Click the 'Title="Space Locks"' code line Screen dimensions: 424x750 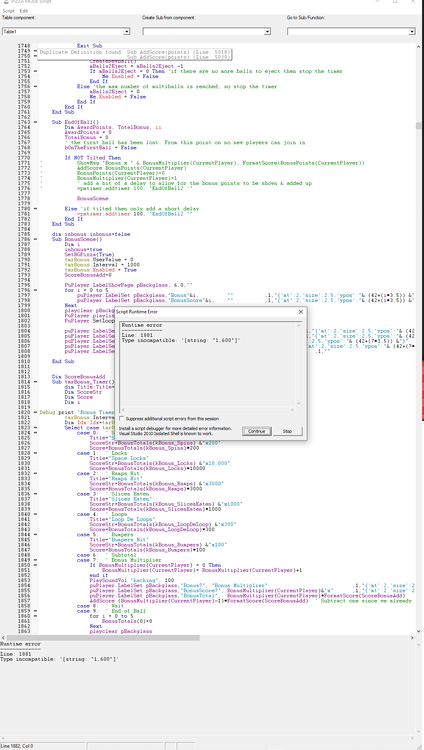point(112,458)
